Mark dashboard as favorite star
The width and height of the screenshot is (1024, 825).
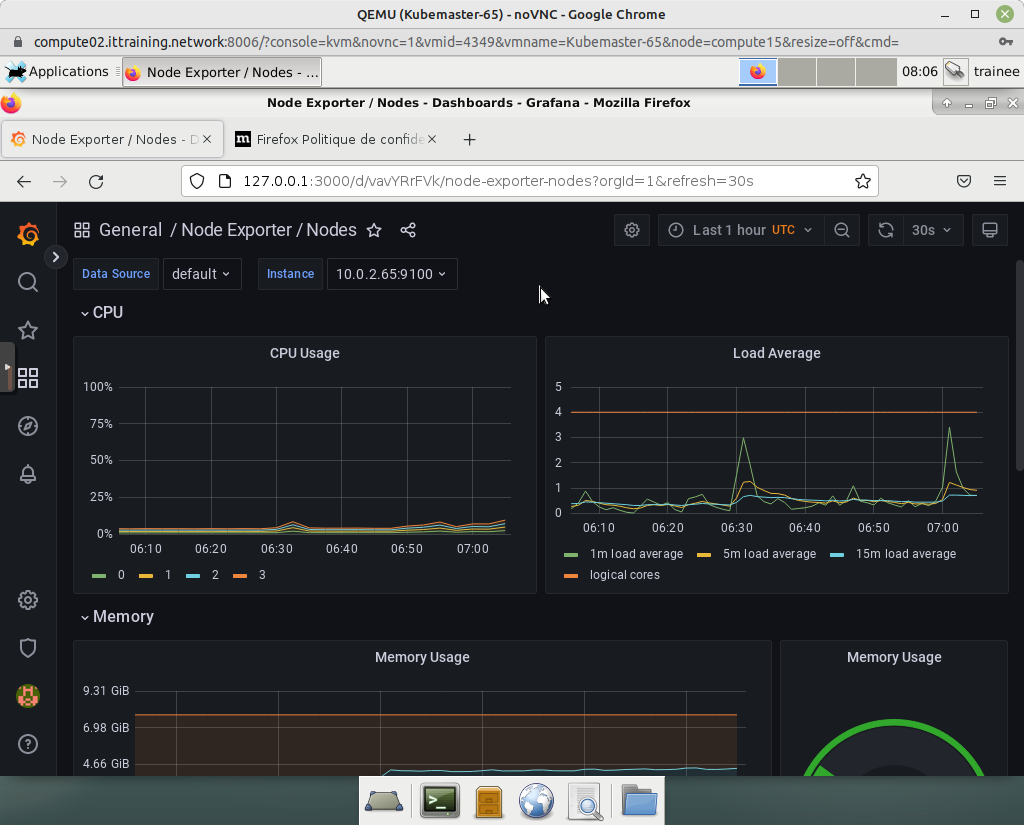pos(374,230)
